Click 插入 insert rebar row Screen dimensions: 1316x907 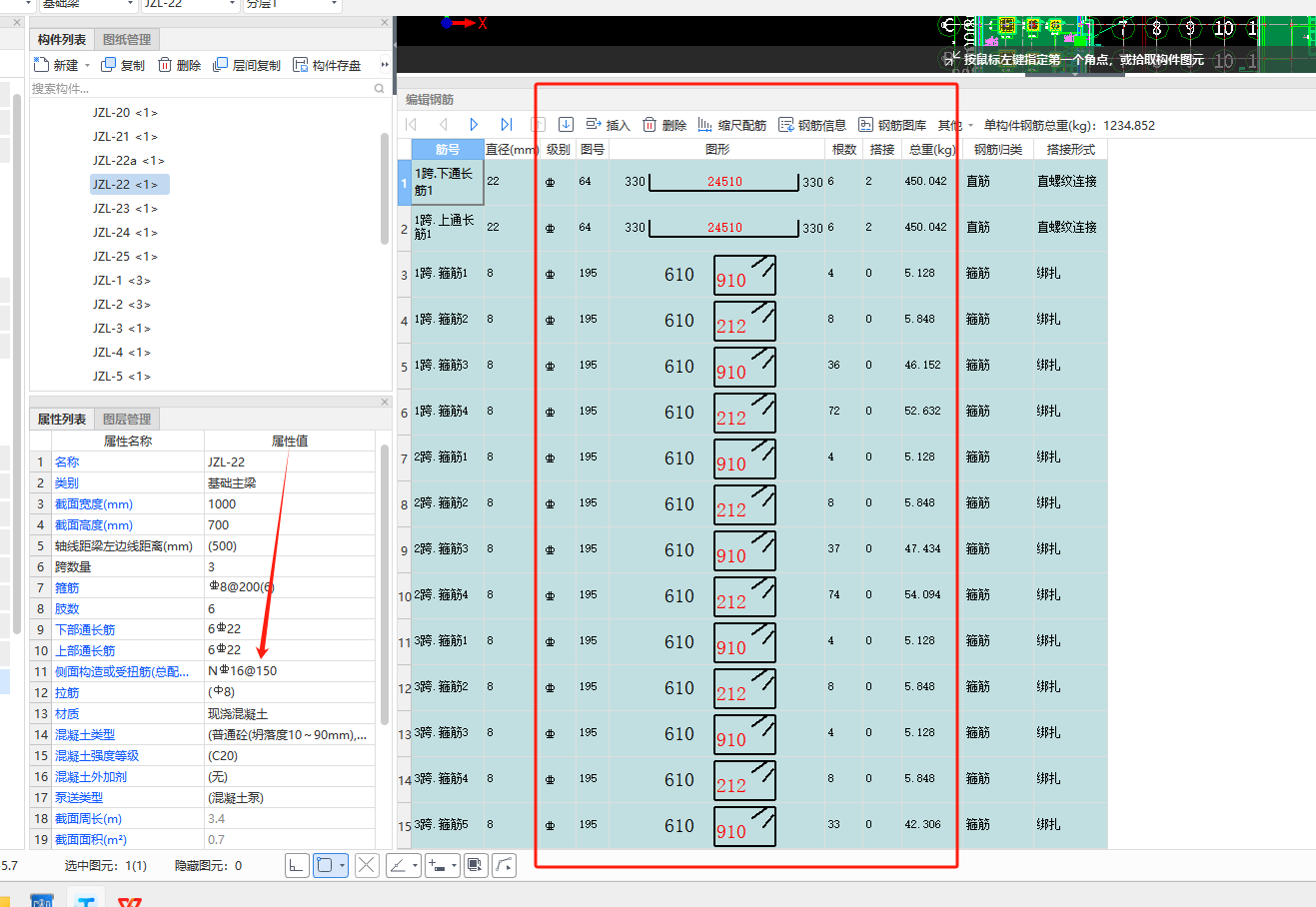point(608,125)
